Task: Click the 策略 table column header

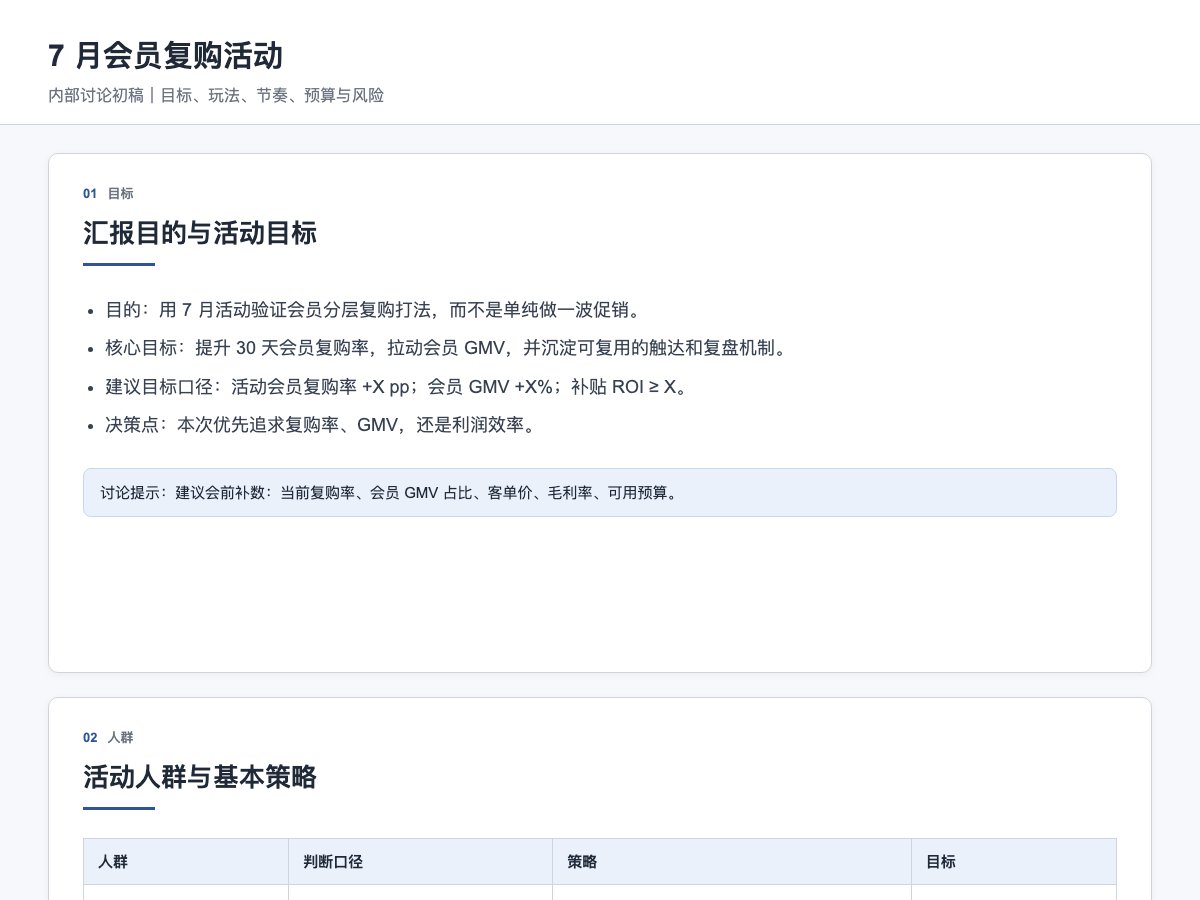Action: (732, 862)
